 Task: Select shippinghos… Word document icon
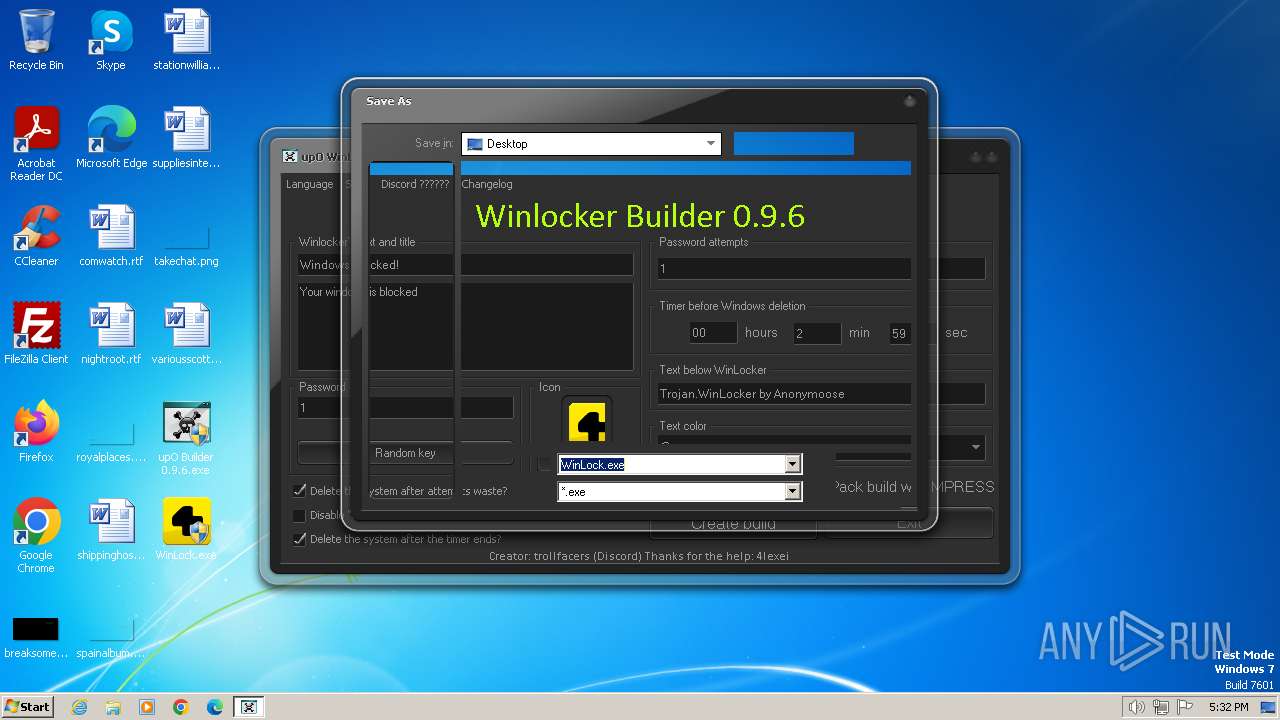click(111, 531)
